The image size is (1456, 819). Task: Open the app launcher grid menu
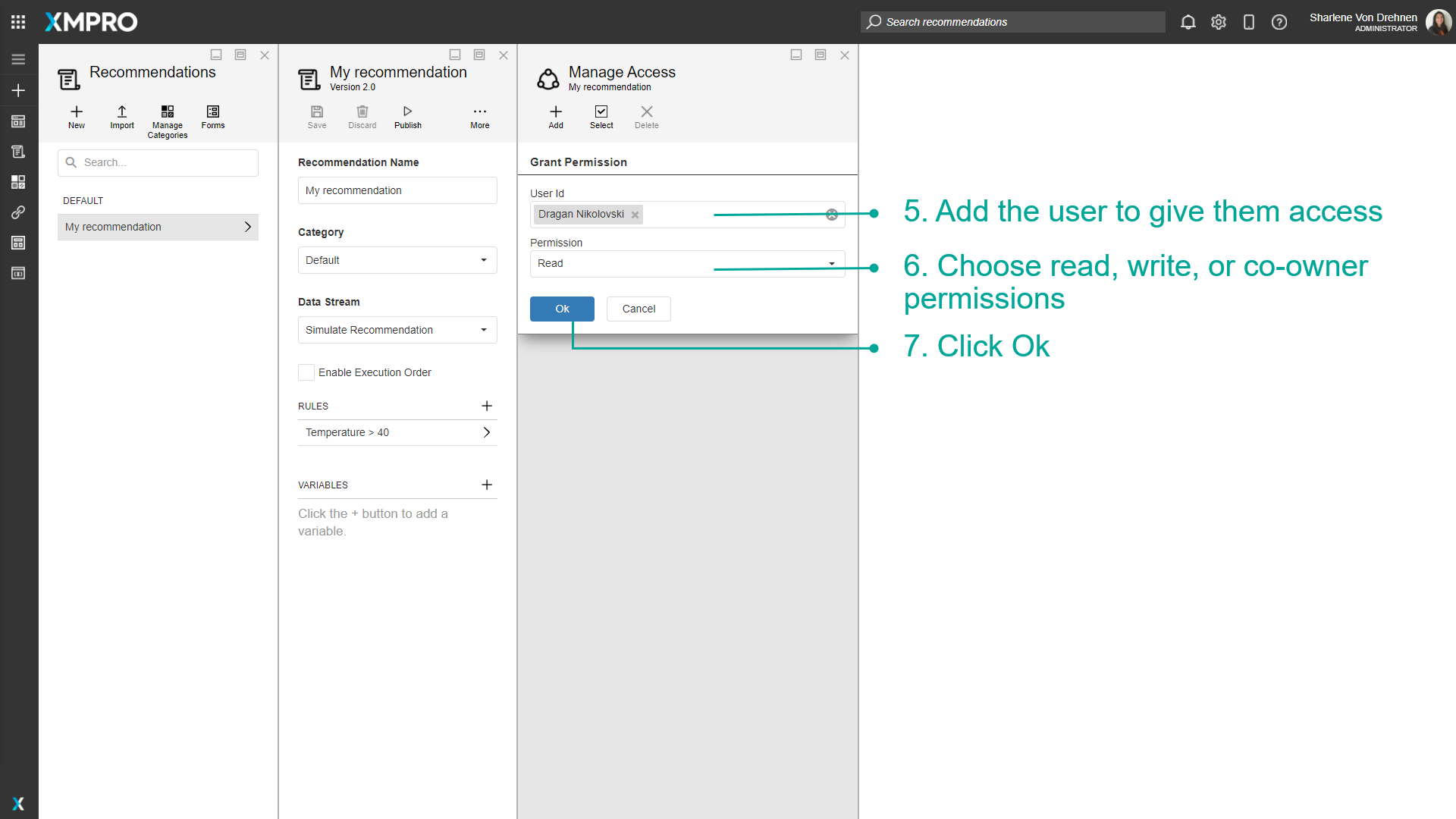point(18,21)
